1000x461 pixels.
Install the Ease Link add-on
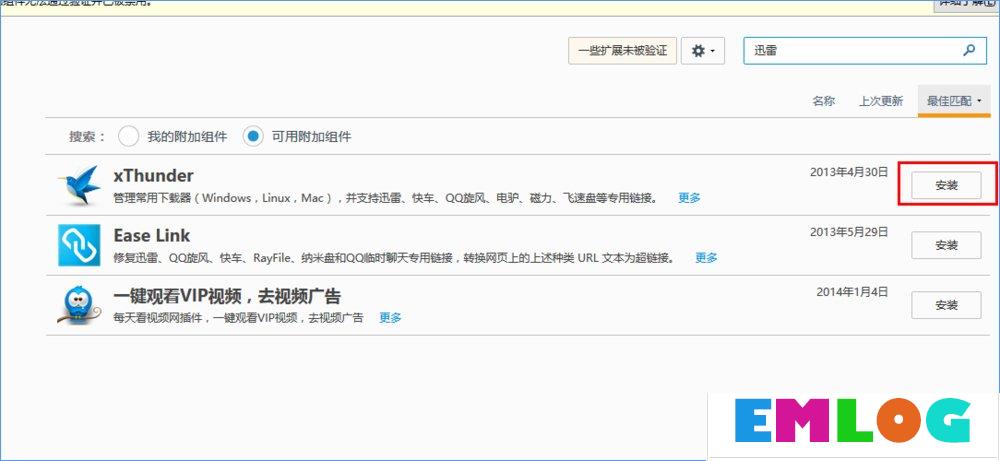[x=946, y=245]
